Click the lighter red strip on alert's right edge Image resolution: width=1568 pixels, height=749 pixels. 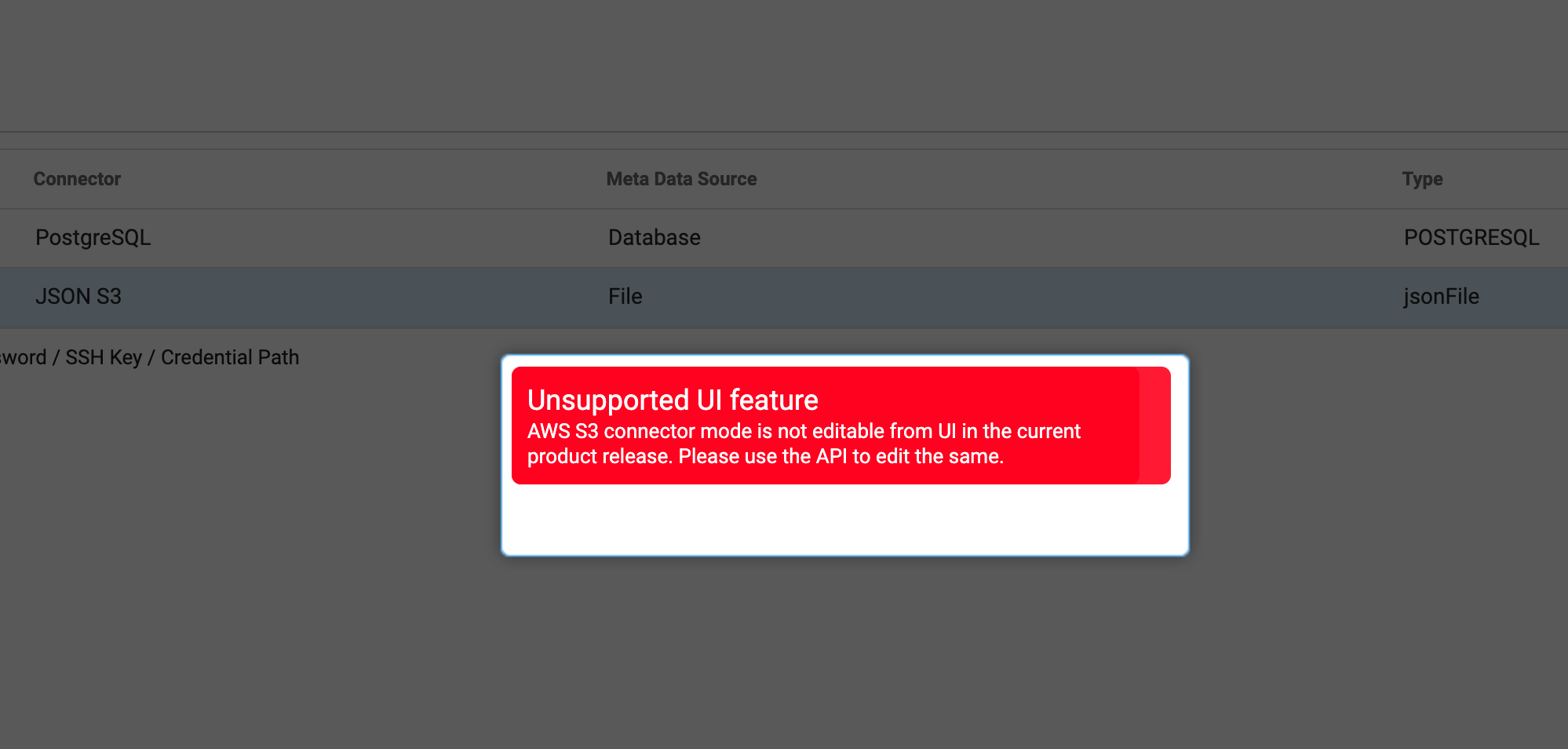1154,426
